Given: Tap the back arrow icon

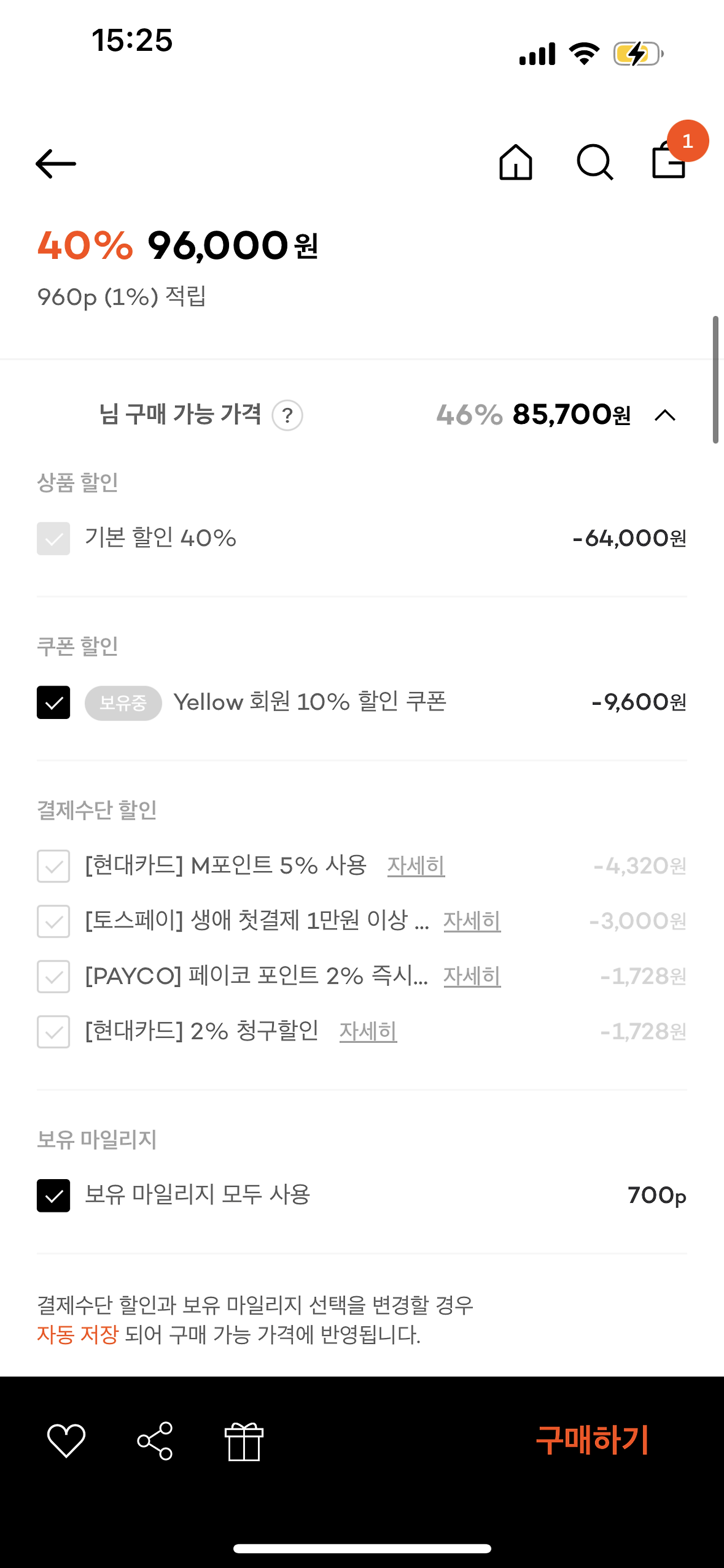Looking at the screenshot, I should pyautogui.click(x=55, y=163).
